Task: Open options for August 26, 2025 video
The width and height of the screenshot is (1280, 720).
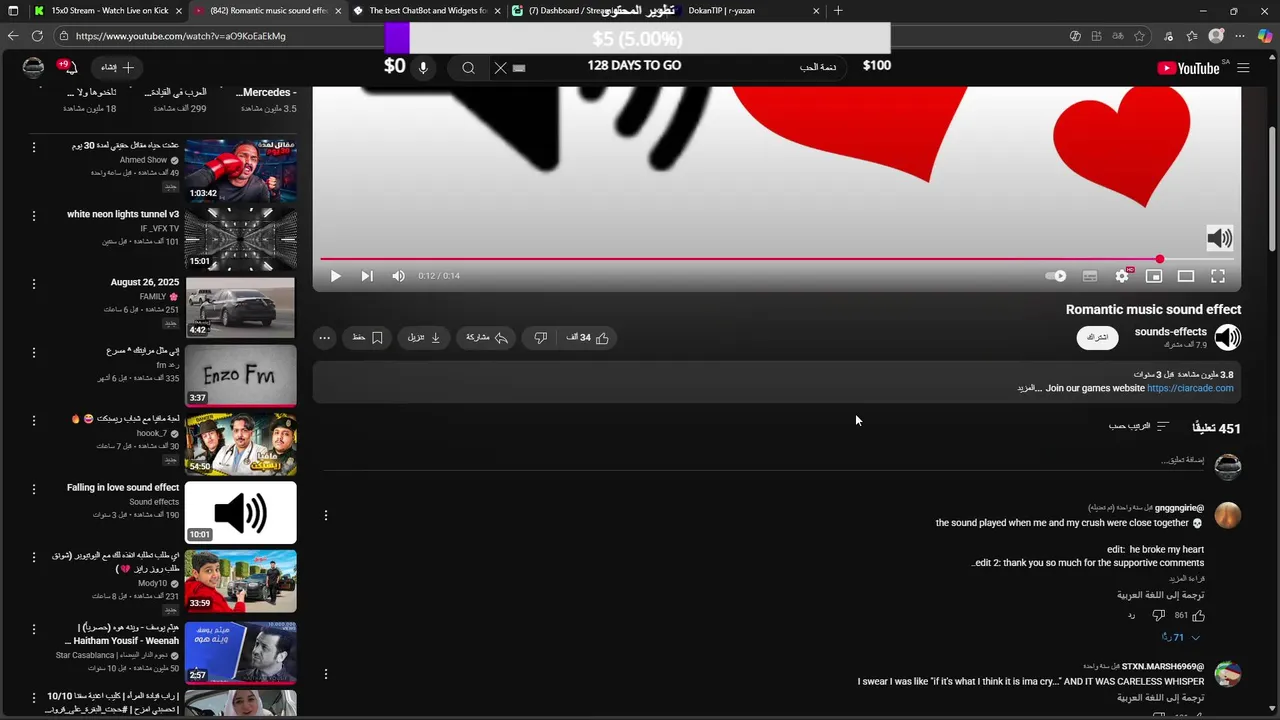Action: (33, 284)
